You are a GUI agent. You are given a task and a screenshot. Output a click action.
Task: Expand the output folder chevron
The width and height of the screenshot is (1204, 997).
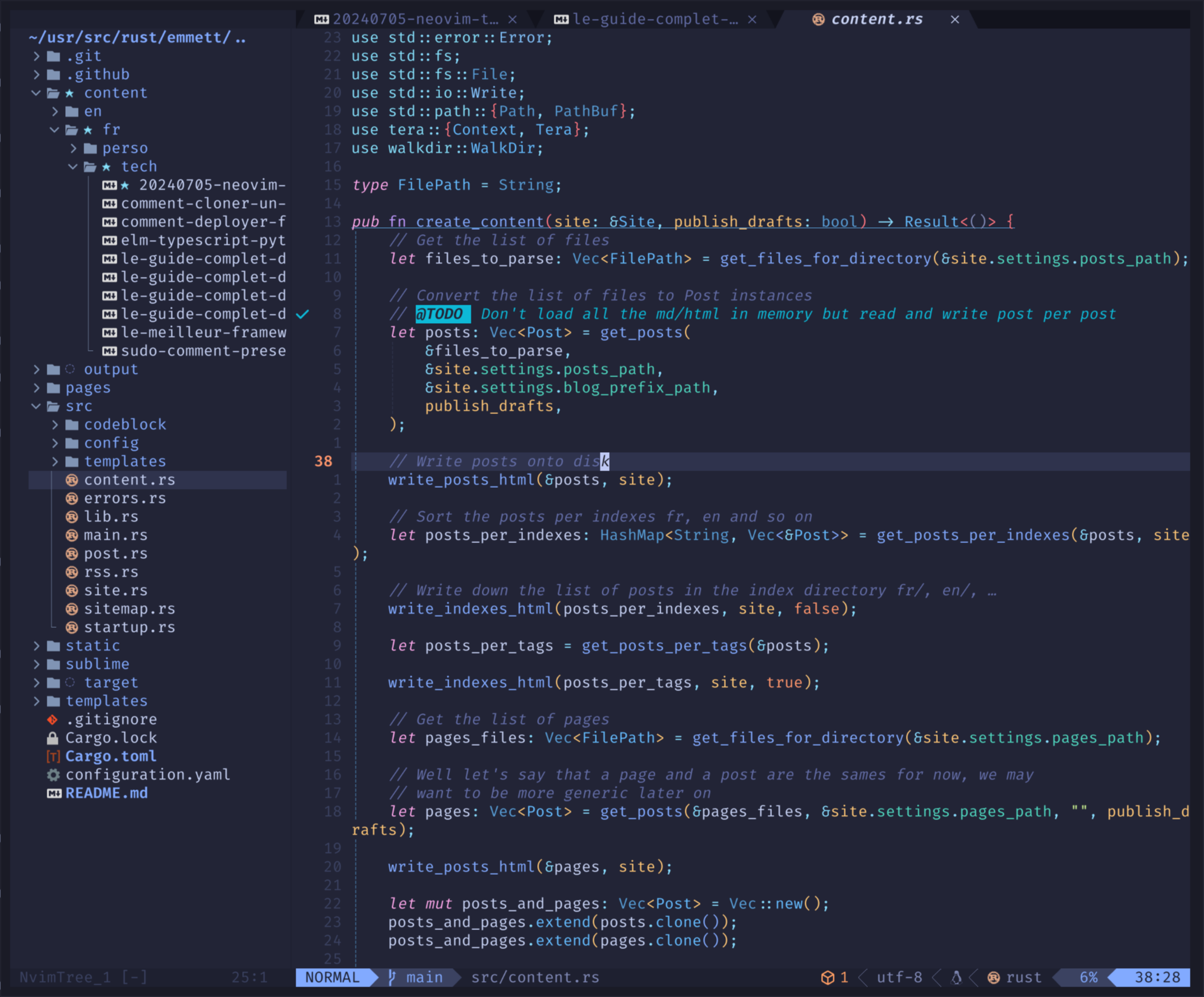(36, 369)
